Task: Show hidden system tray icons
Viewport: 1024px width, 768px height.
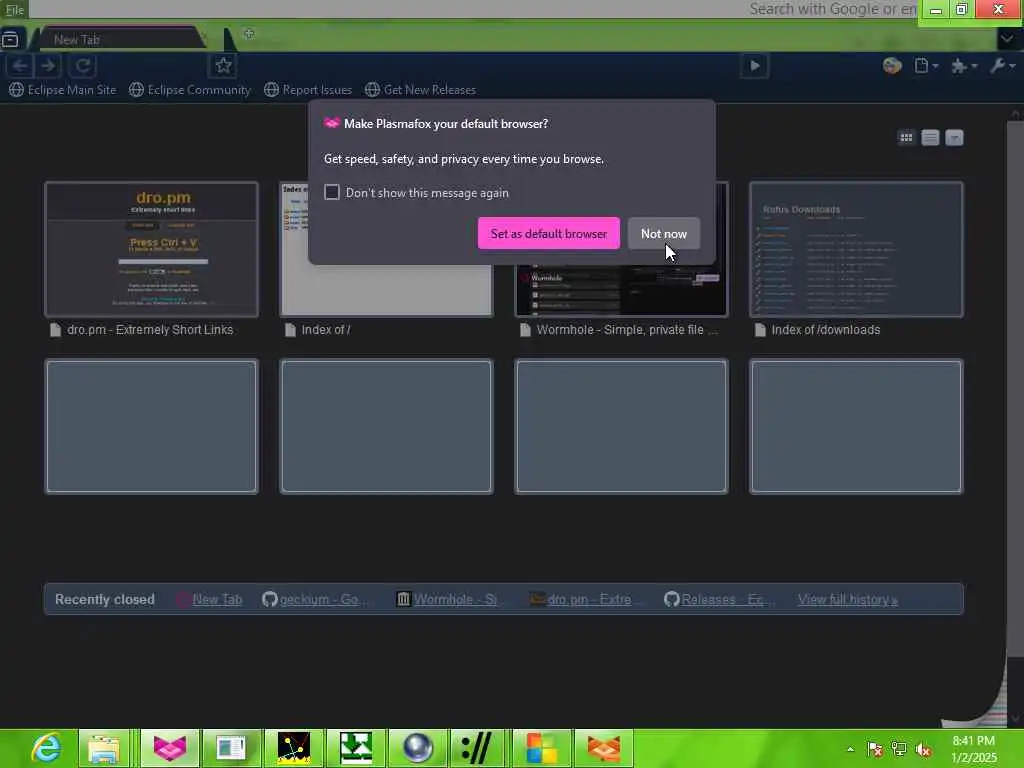Action: pos(850,749)
